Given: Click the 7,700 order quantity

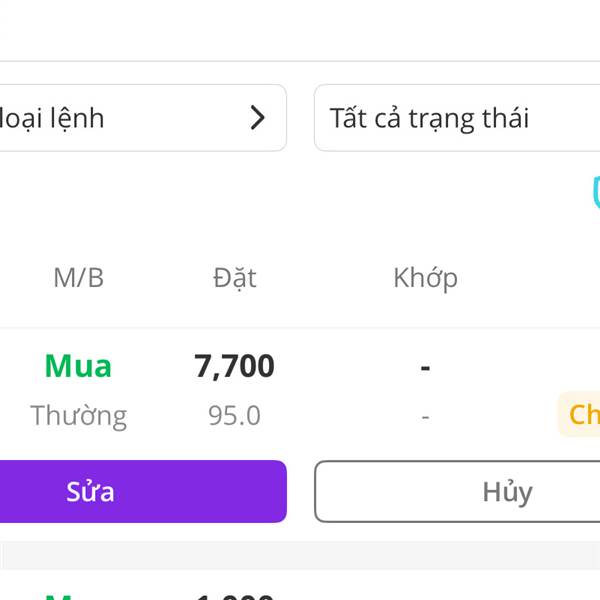Looking at the screenshot, I should pyautogui.click(x=234, y=367).
